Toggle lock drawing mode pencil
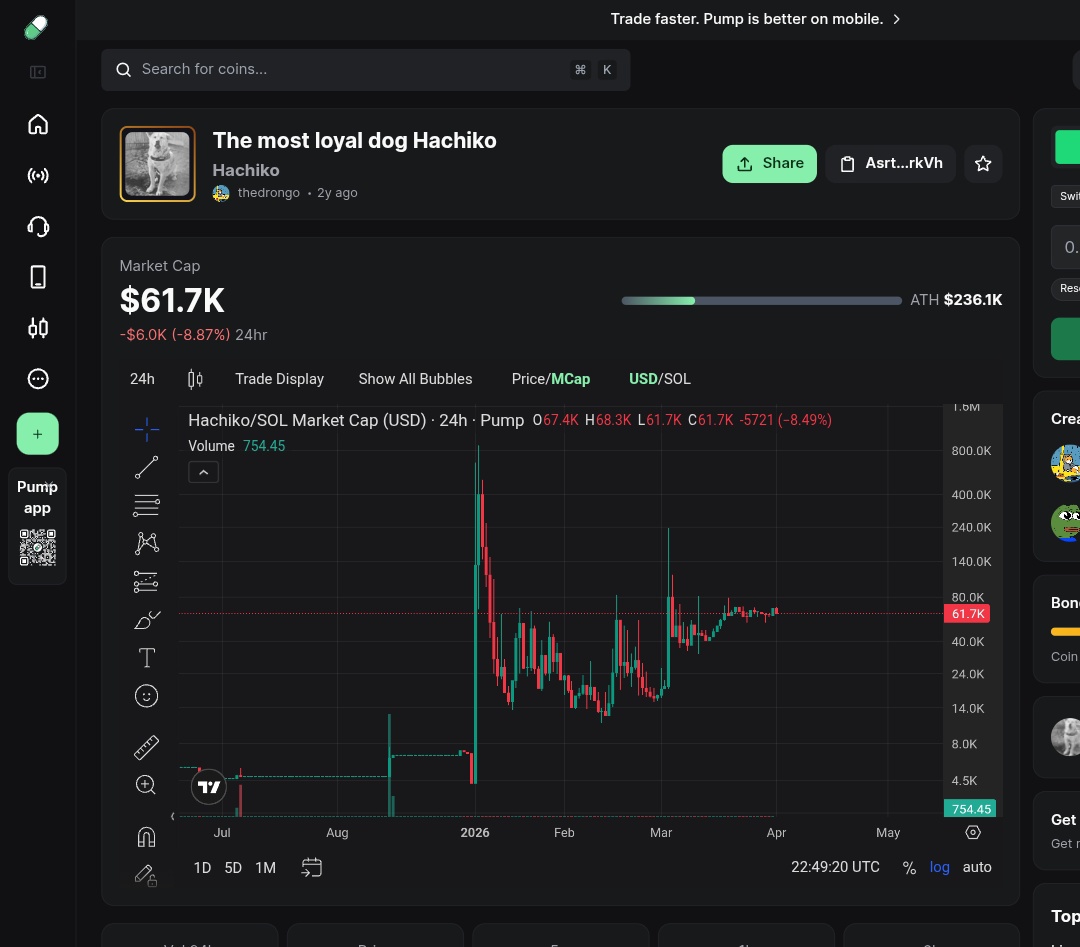 tap(146, 875)
